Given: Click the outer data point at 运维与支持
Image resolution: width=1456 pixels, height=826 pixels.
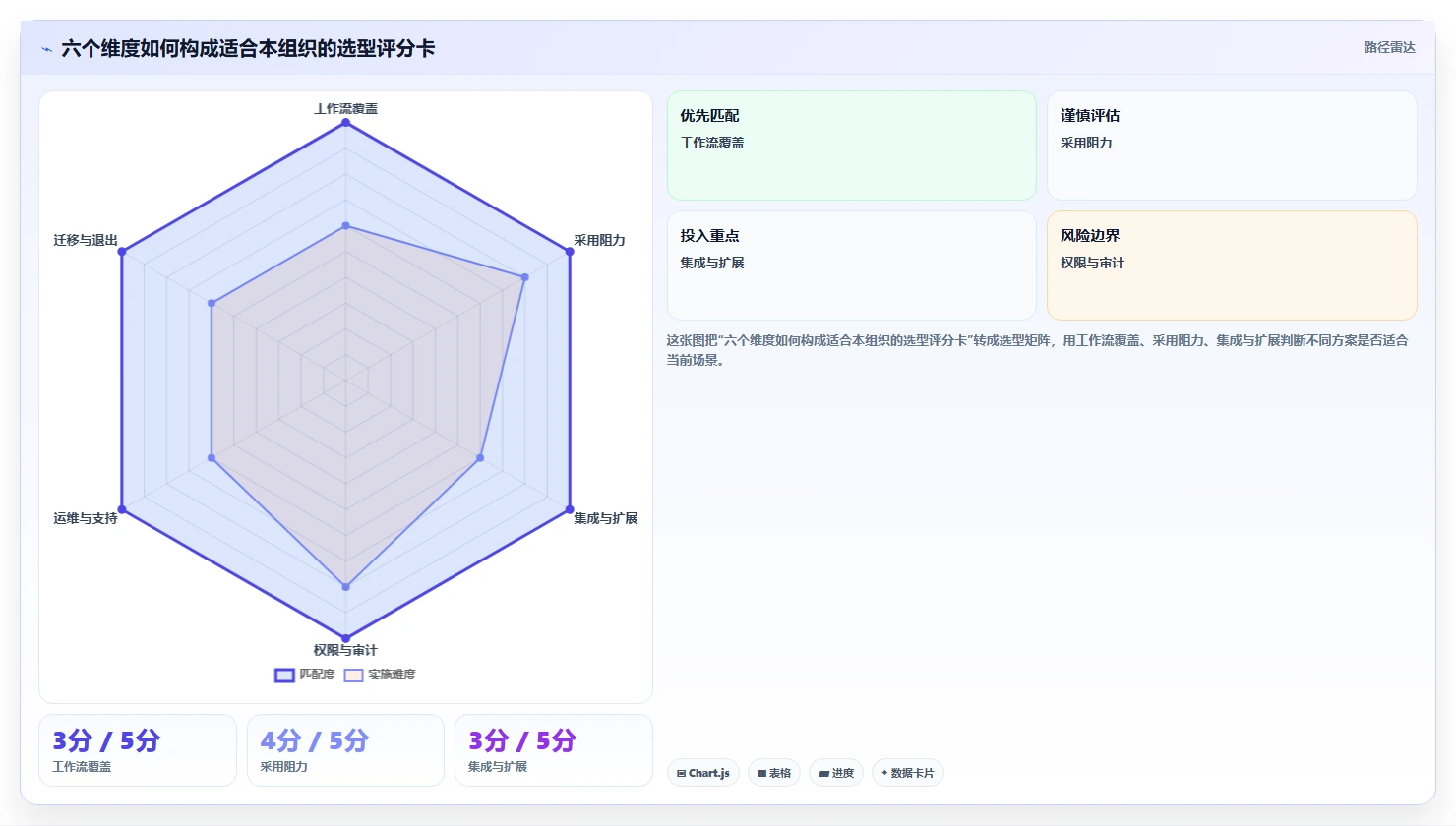Looking at the screenshot, I should 122,509.
